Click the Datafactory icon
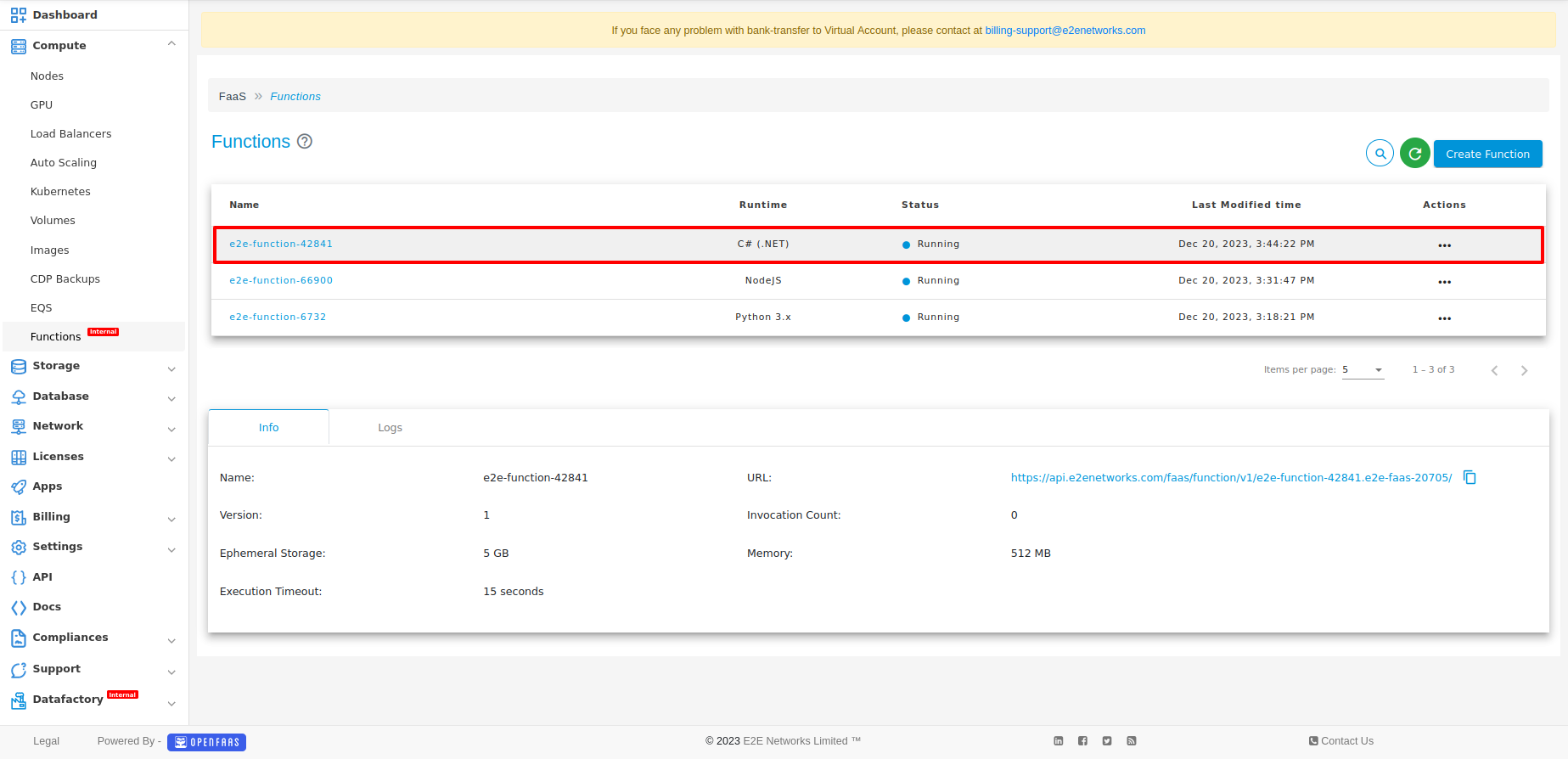The image size is (1568, 759). click(18, 700)
